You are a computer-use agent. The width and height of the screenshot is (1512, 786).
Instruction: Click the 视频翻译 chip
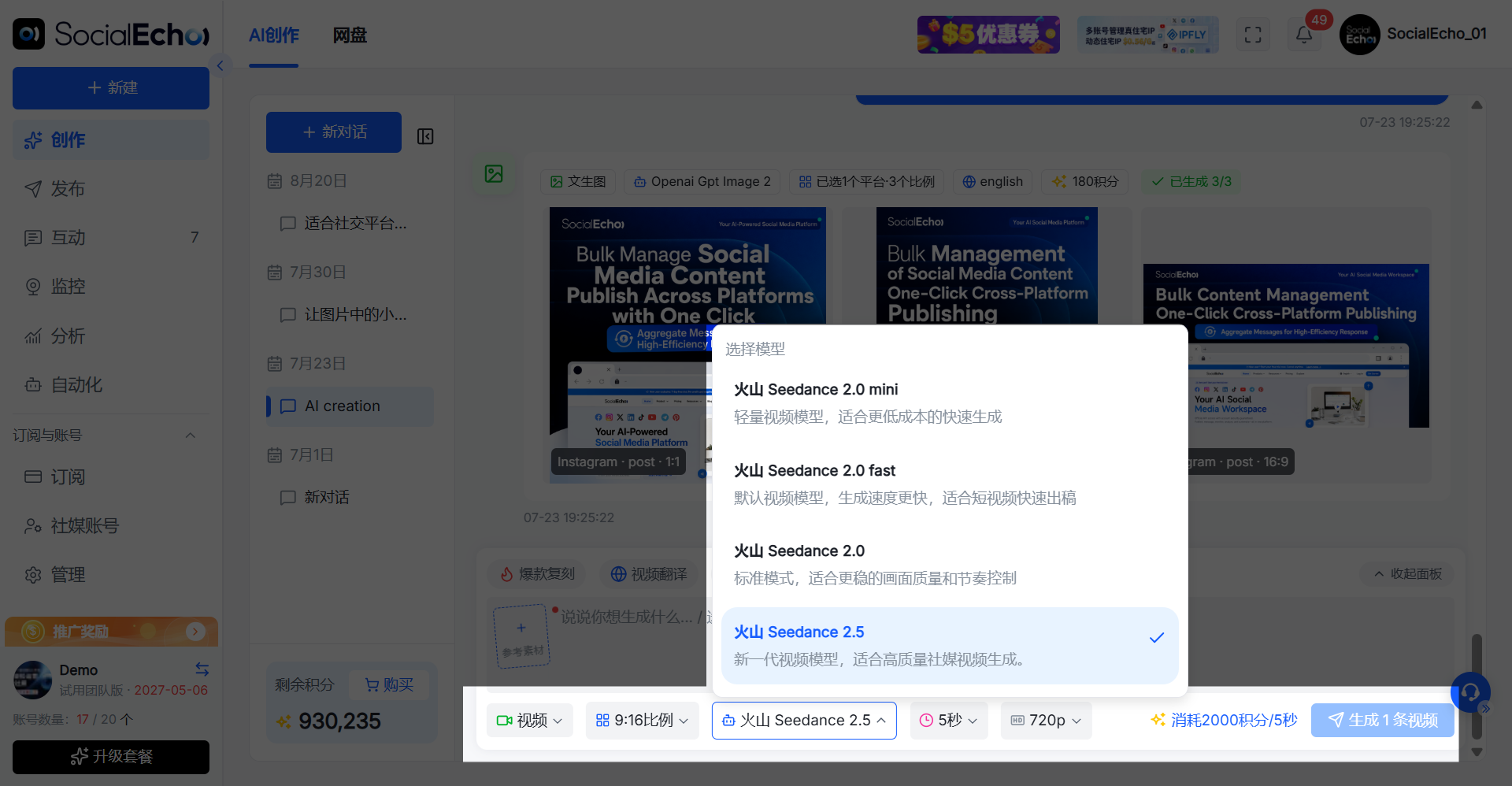[650, 574]
